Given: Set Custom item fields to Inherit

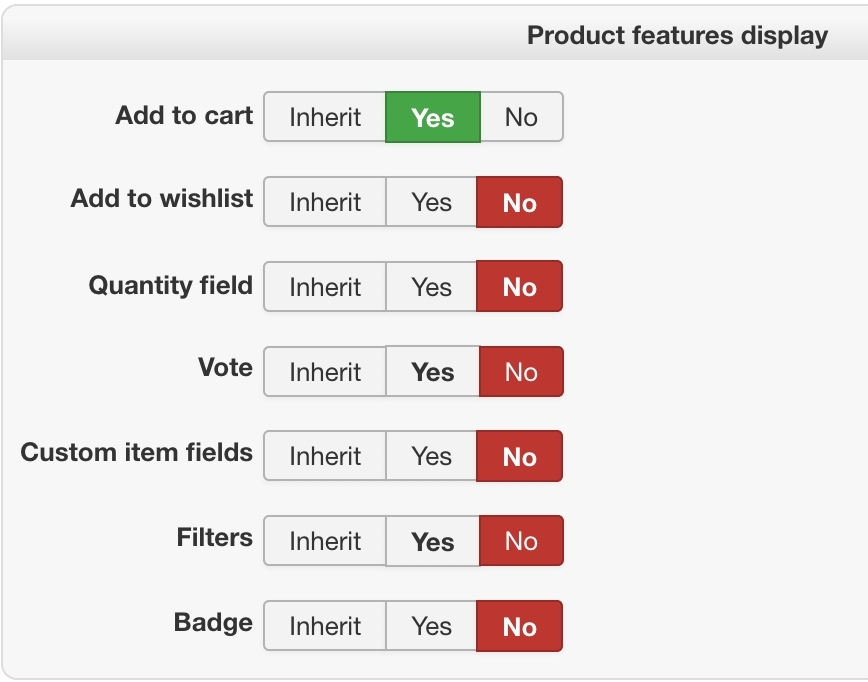Looking at the screenshot, I should tap(325, 457).
